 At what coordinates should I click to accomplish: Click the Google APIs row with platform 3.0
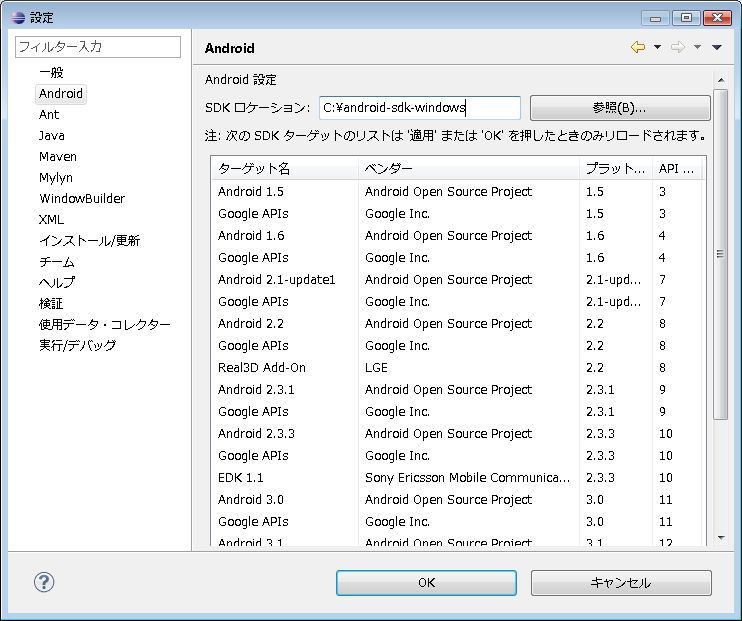pyautogui.click(x=458, y=522)
